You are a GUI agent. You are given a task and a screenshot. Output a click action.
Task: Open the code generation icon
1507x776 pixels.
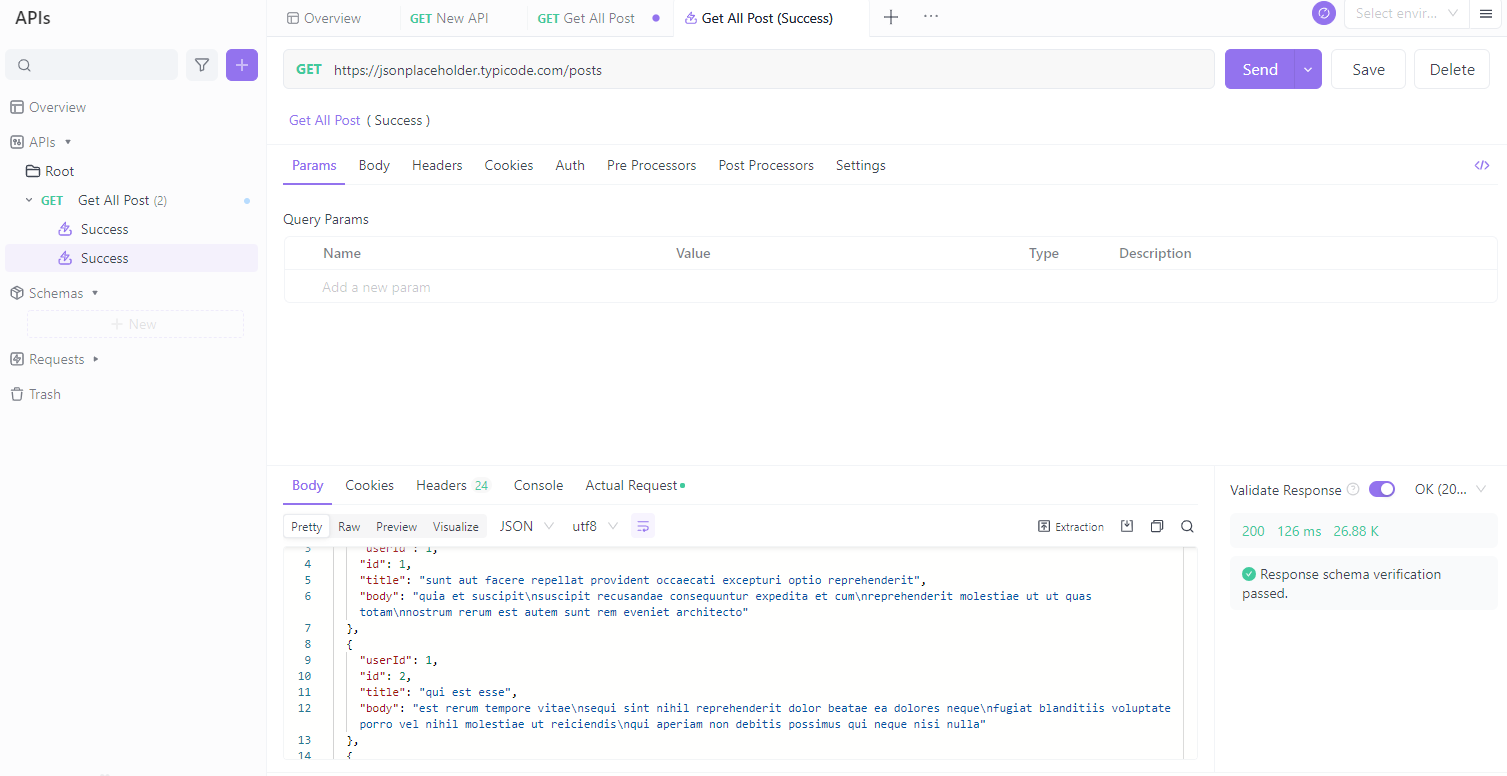point(1482,165)
